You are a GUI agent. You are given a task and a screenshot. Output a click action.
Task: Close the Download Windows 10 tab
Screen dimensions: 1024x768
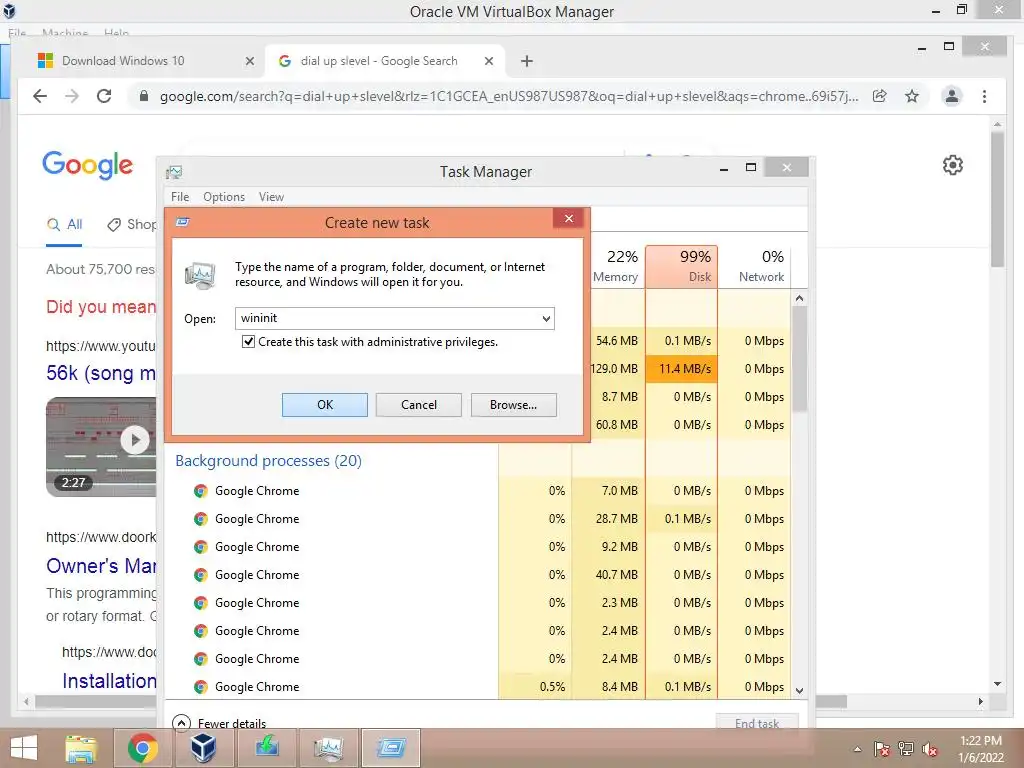(249, 61)
